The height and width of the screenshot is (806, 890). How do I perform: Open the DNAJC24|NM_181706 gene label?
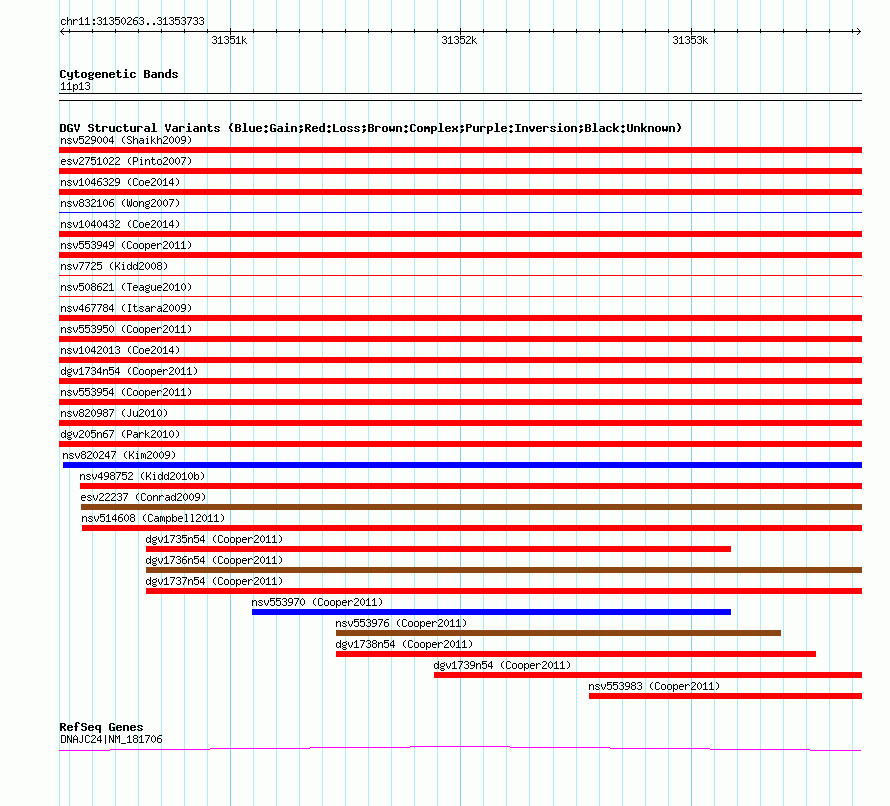[111, 739]
